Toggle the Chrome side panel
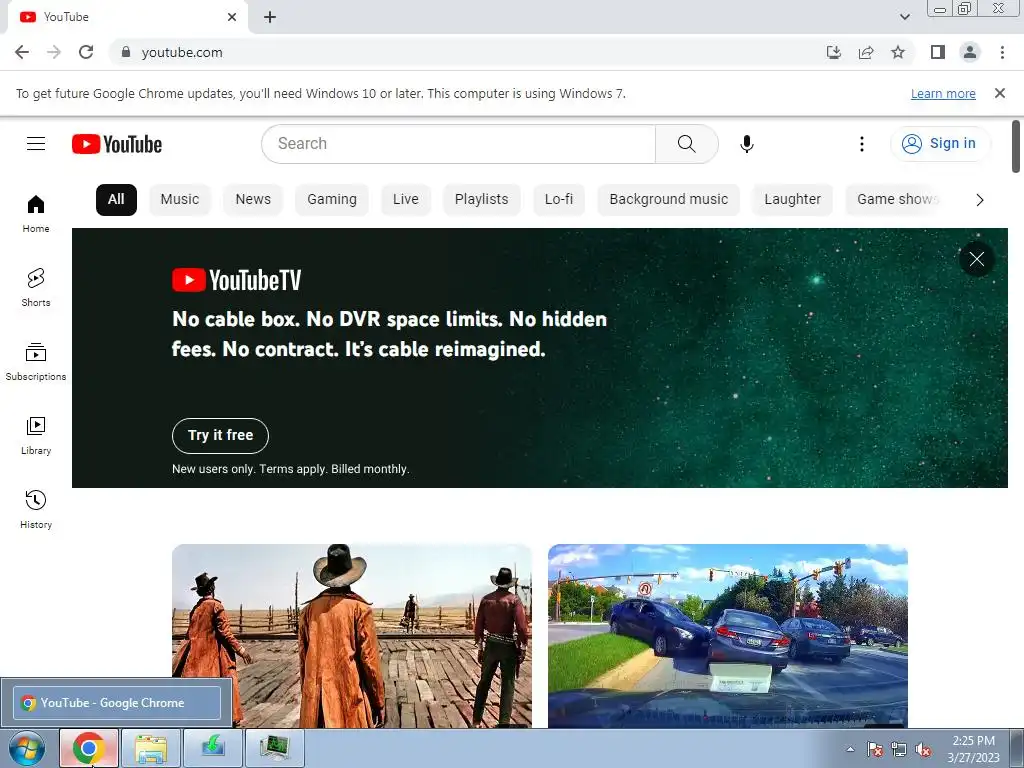Screen dimensions: 1024x768 (x=938, y=52)
